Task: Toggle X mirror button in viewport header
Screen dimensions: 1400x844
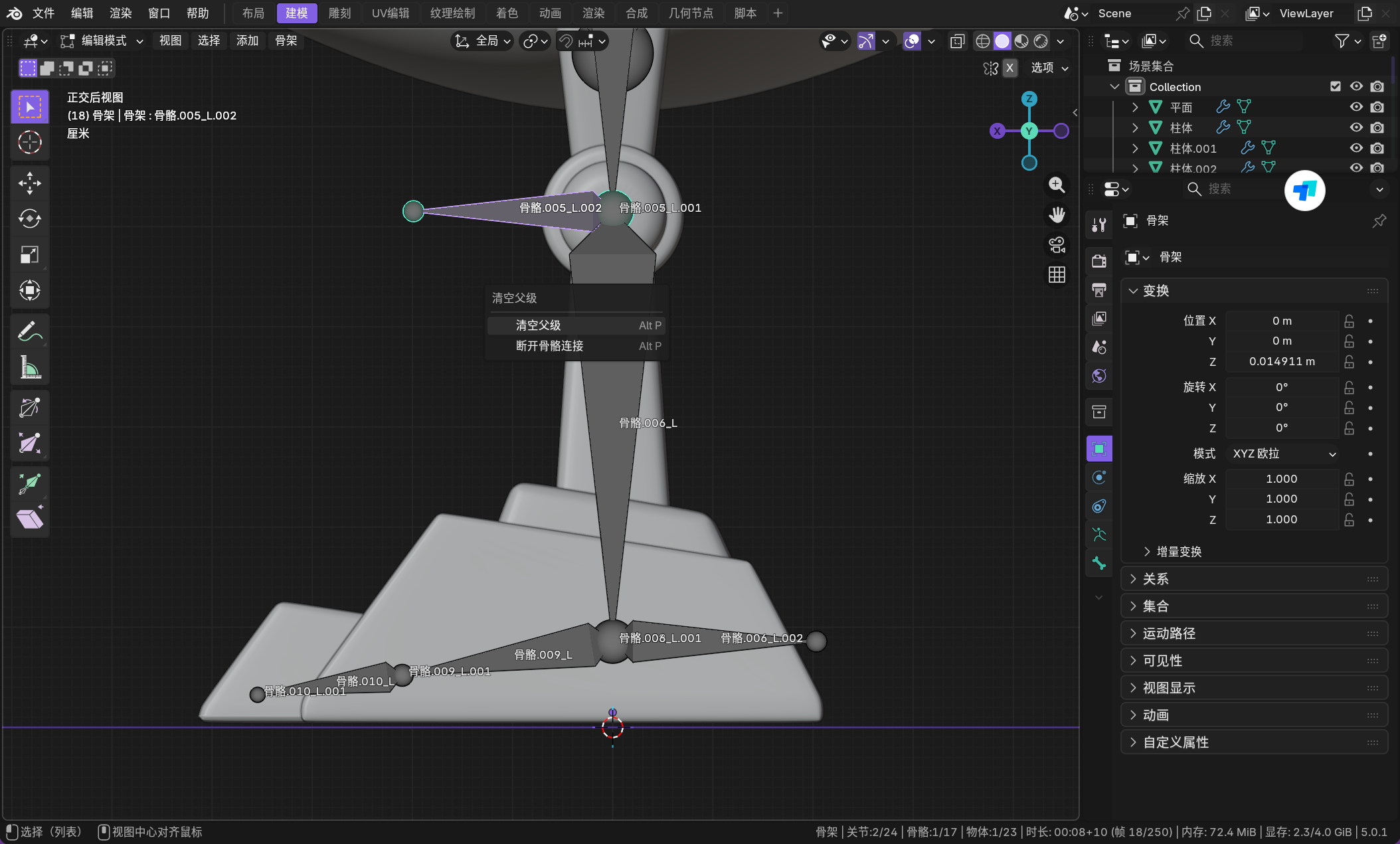Action: click(x=1009, y=68)
